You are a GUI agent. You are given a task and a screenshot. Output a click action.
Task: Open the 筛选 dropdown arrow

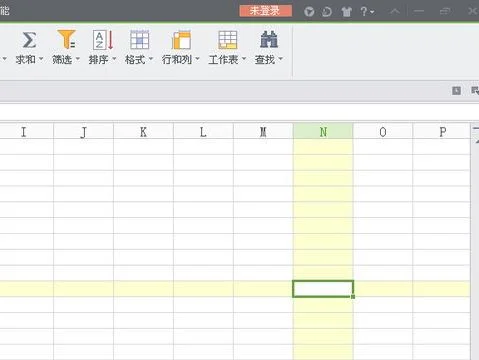coord(78,59)
